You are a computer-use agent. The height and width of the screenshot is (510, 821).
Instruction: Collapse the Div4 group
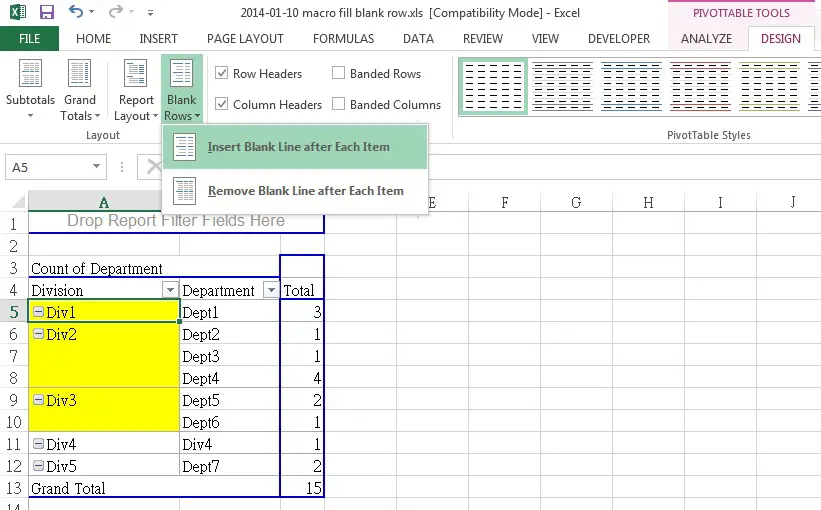[x=38, y=444]
